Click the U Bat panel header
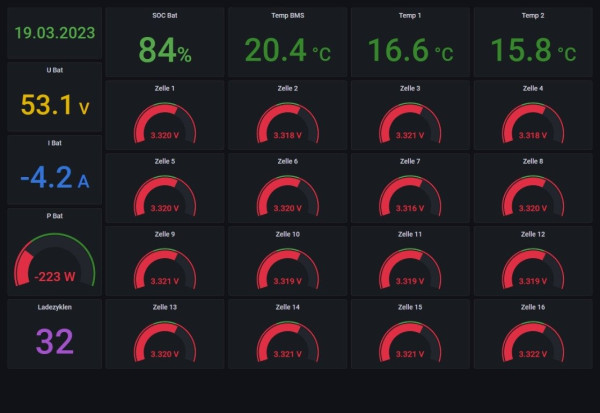600x413 pixels. pos(54,70)
